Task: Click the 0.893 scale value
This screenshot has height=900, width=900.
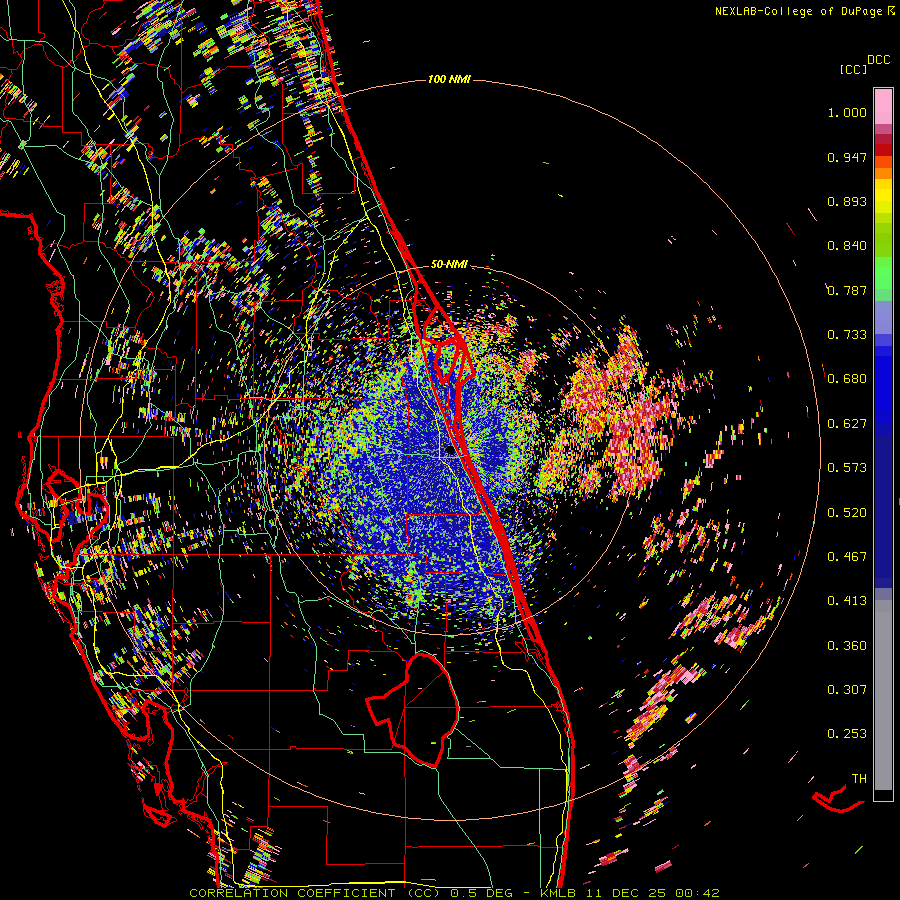Action: (x=847, y=201)
